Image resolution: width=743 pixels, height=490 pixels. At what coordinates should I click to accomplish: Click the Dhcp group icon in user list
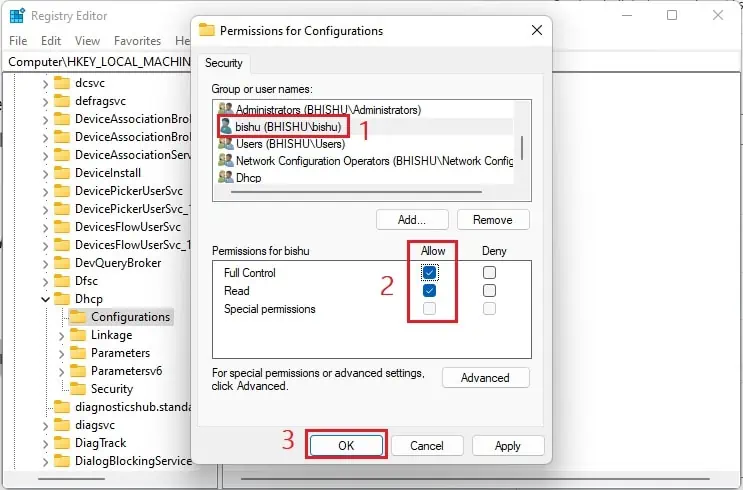(226, 177)
